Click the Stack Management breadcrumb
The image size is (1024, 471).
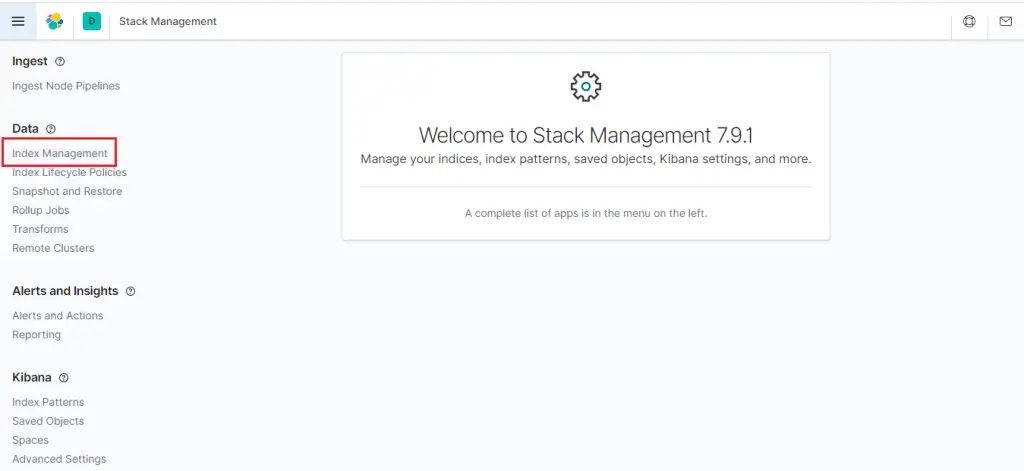(x=168, y=22)
